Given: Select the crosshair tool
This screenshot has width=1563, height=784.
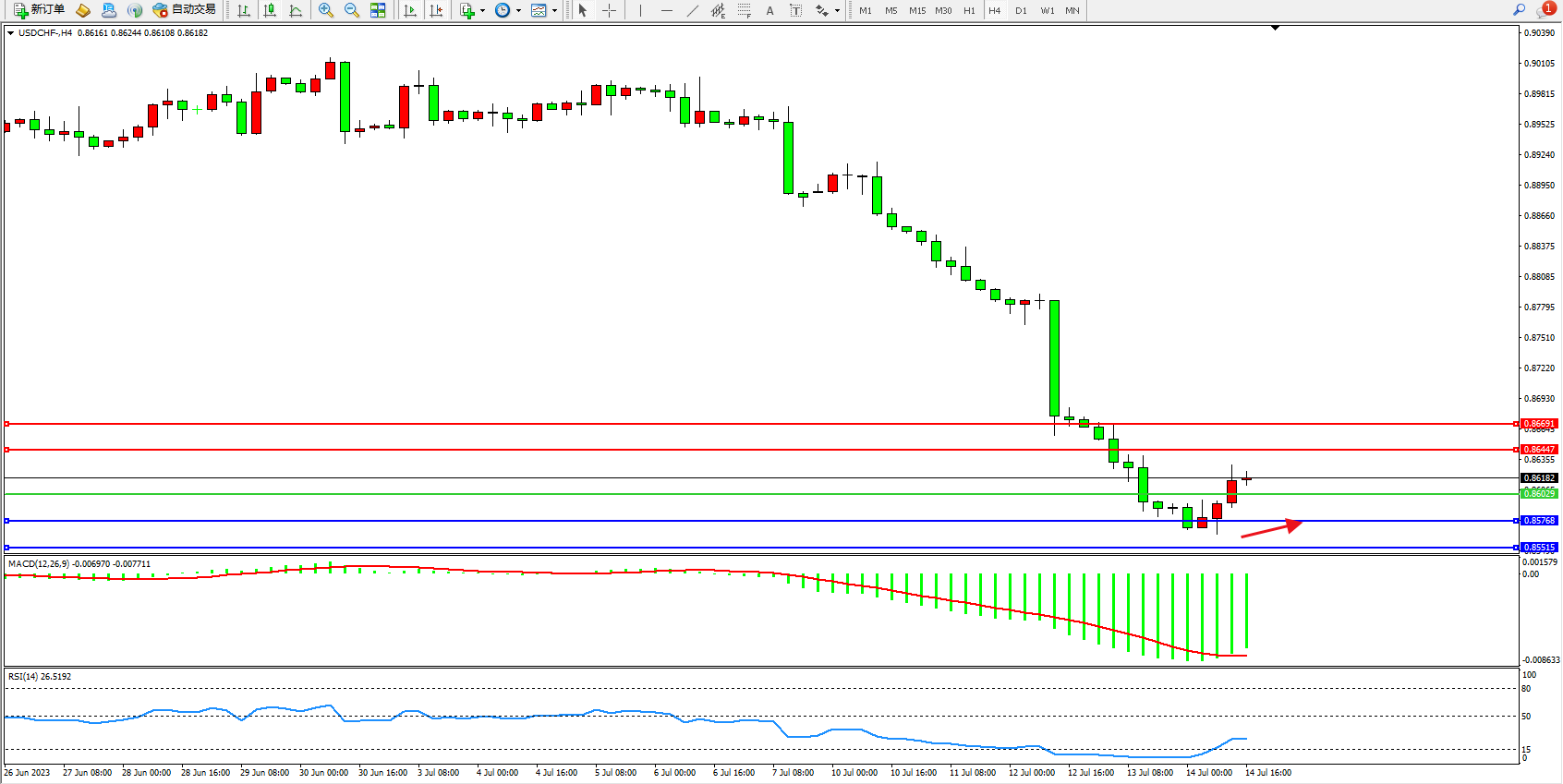Looking at the screenshot, I should click(x=609, y=10).
